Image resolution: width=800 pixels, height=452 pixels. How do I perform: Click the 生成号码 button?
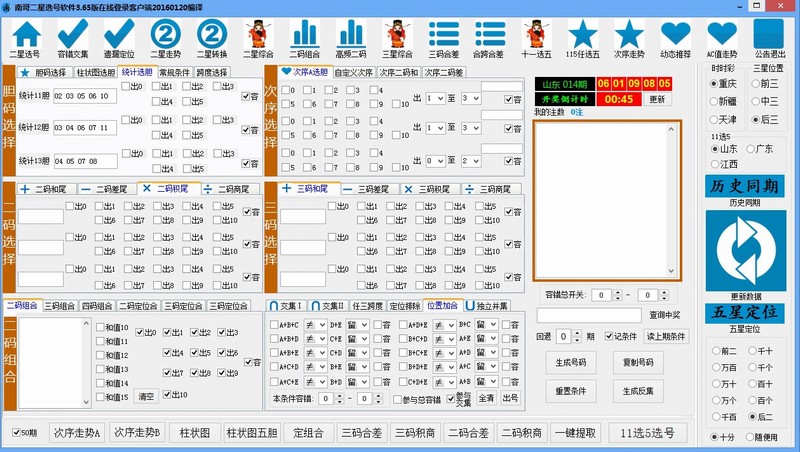pos(570,362)
